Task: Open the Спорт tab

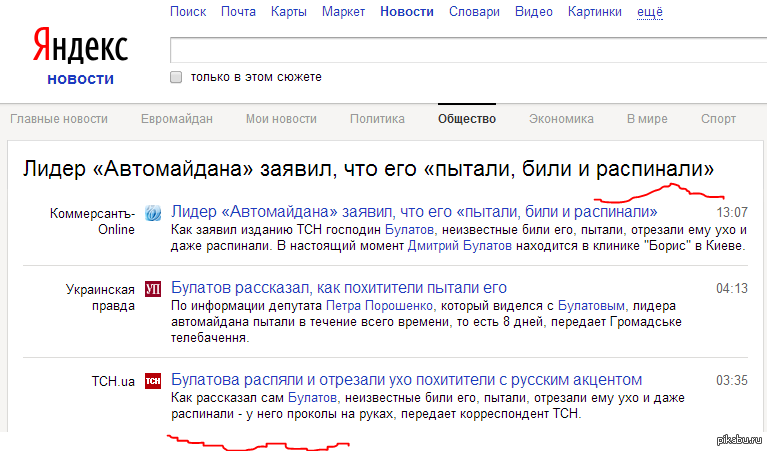Action: (x=718, y=119)
